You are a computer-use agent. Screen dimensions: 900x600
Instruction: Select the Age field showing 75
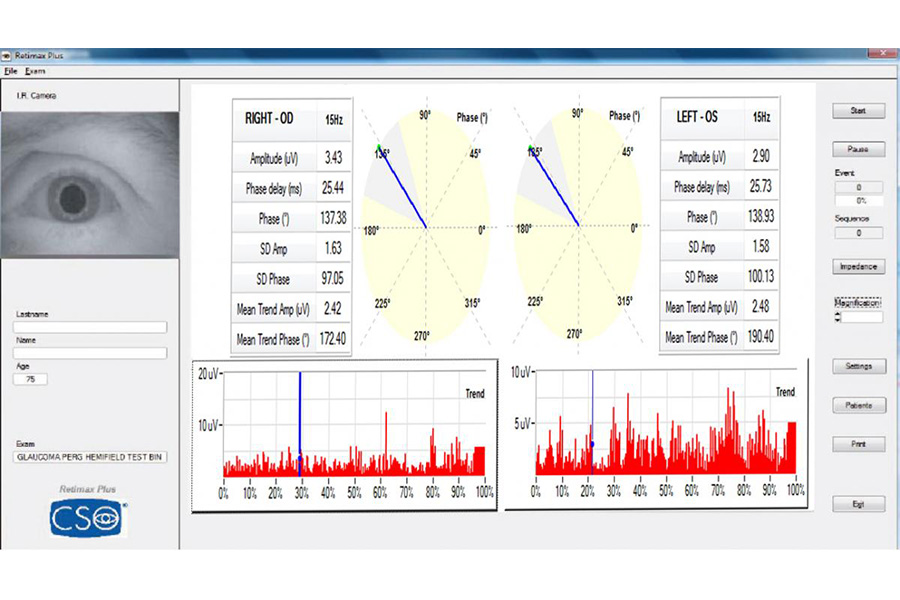click(x=30, y=379)
